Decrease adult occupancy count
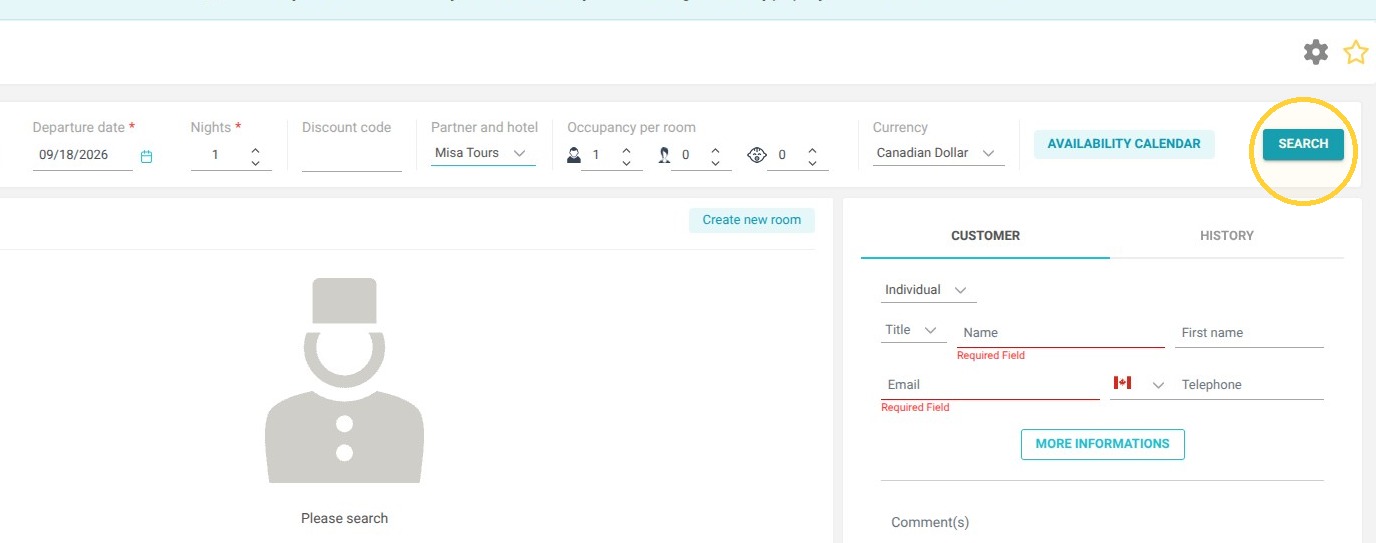Image resolution: width=1376 pixels, height=543 pixels. click(x=626, y=162)
